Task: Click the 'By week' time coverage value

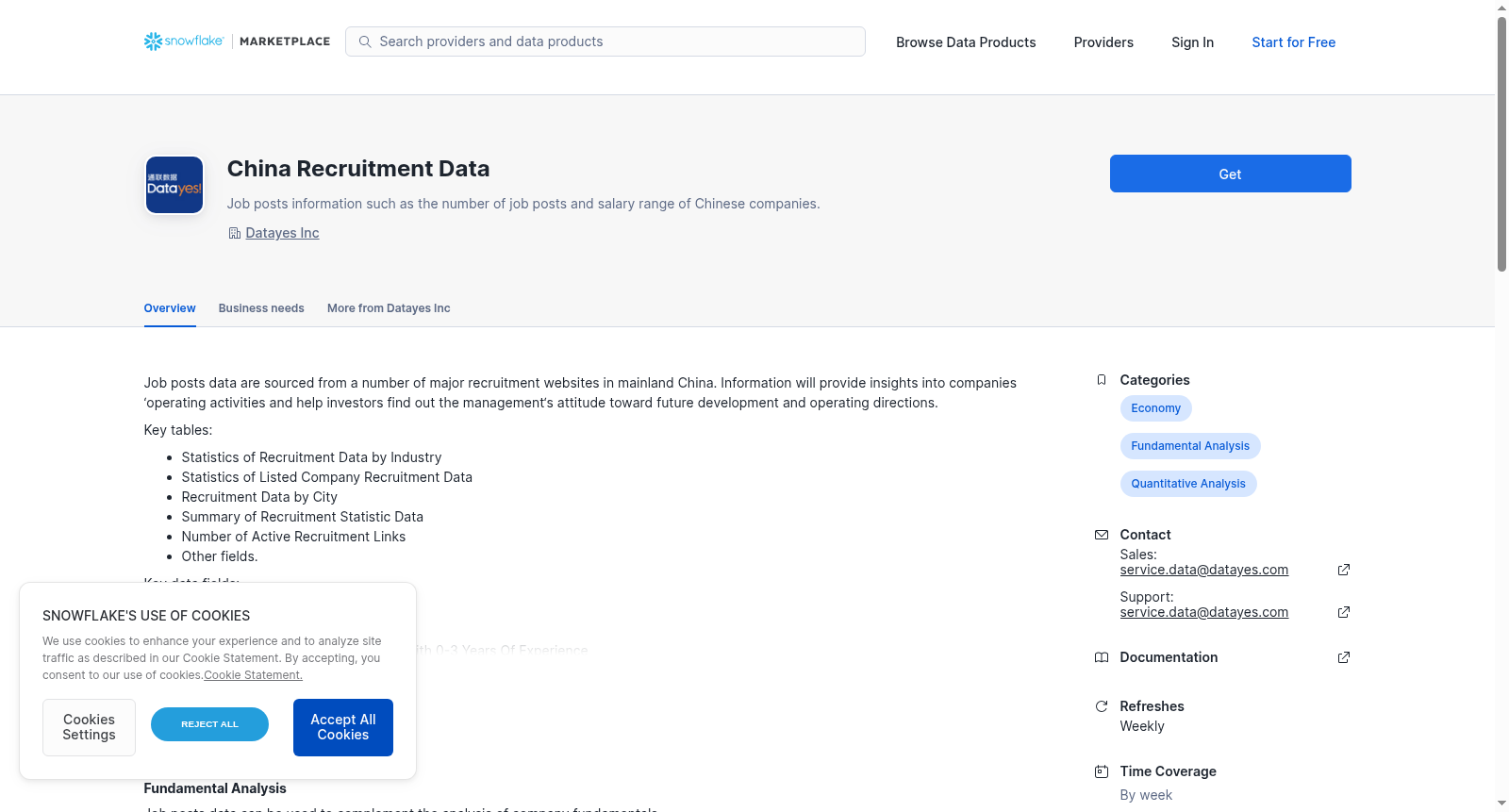Action: 1146,795
